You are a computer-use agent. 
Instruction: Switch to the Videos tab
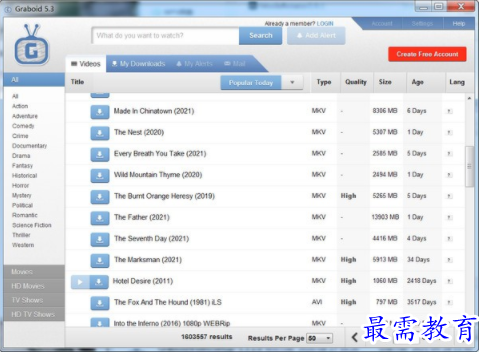86,64
